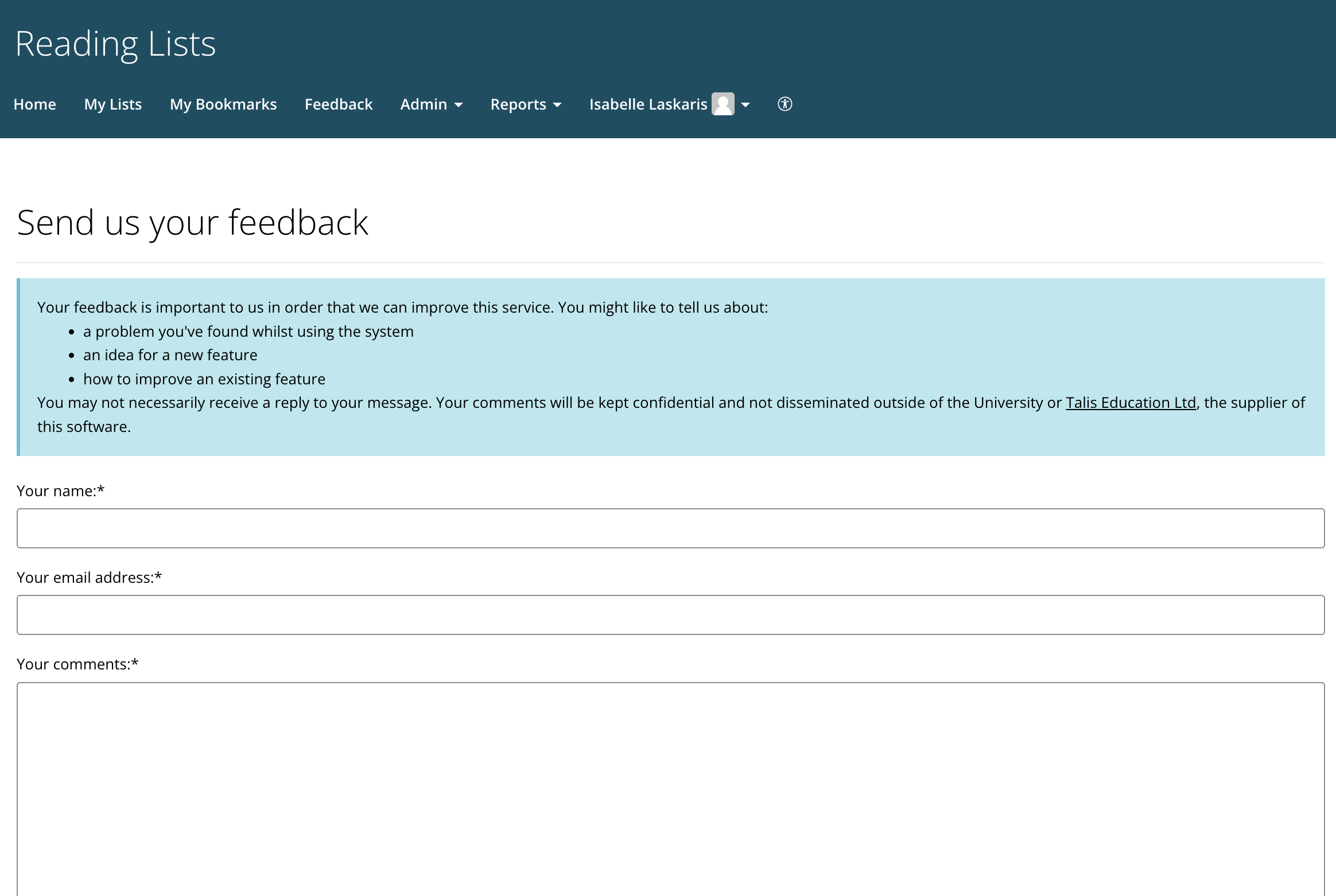
Task: Focus the Your name input field
Action: 670,528
